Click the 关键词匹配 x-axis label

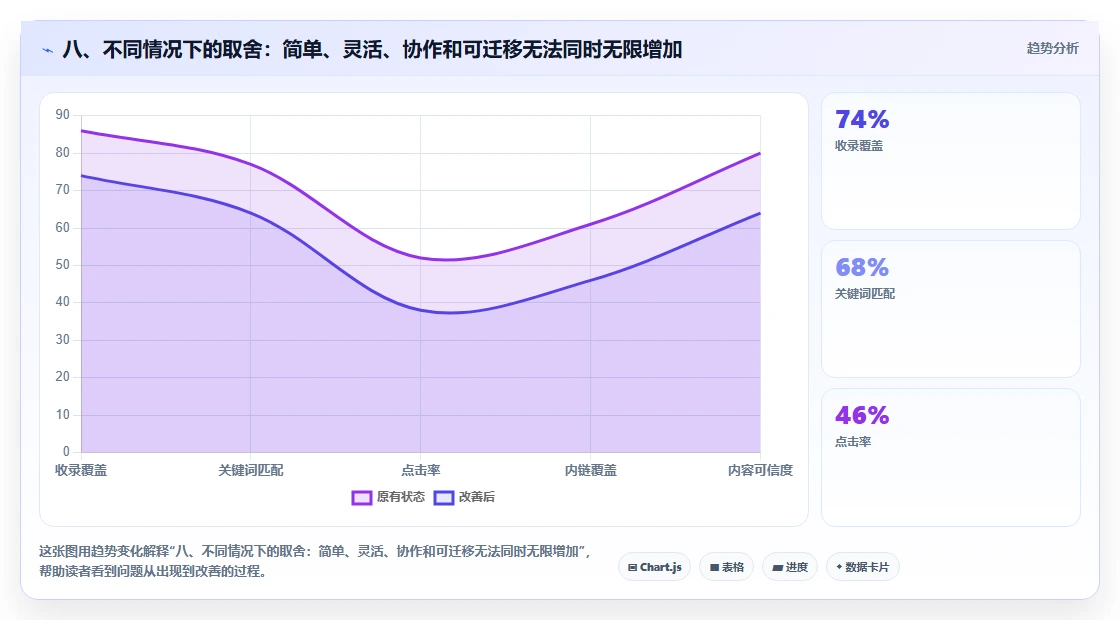tap(251, 470)
